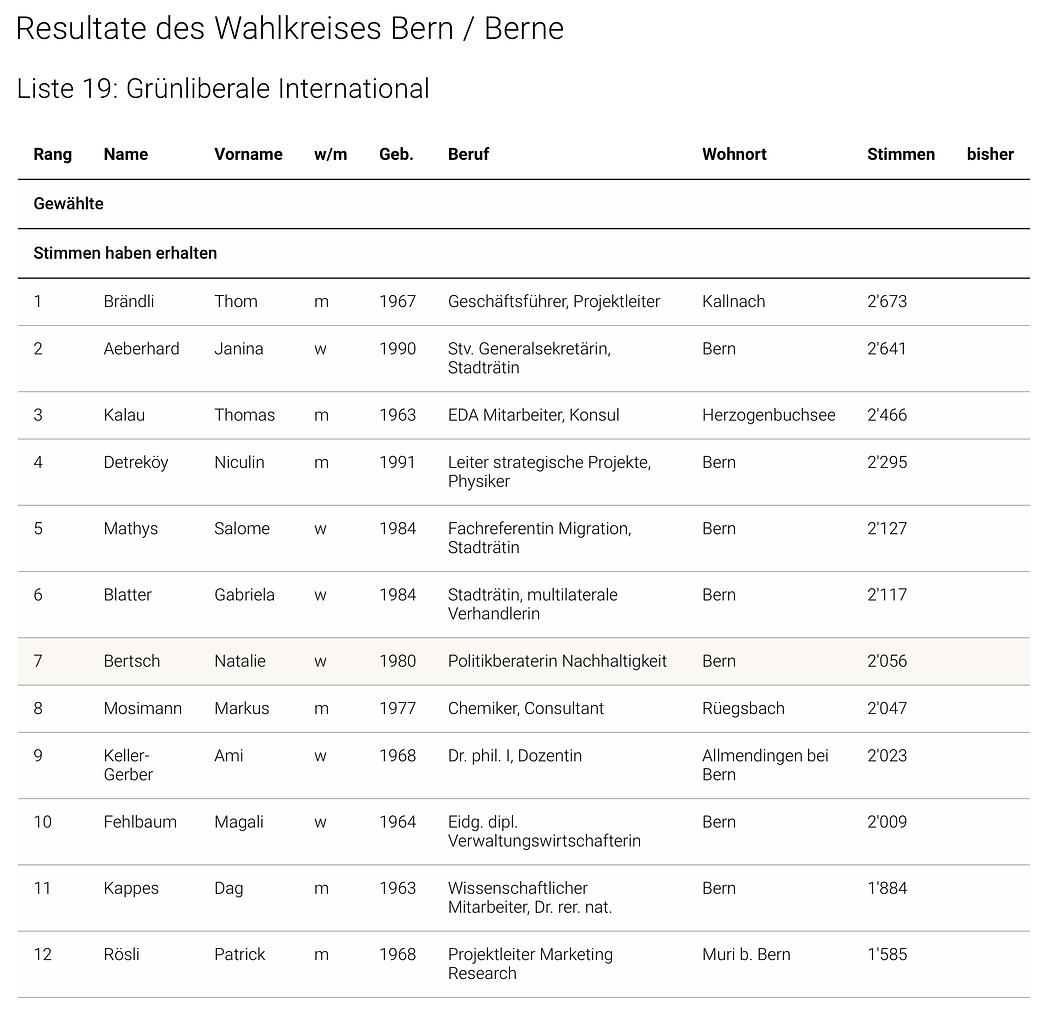Click Aeberhard in the Name column
The height and width of the screenshot is (1020, 1059).
[x=141, y=348]
